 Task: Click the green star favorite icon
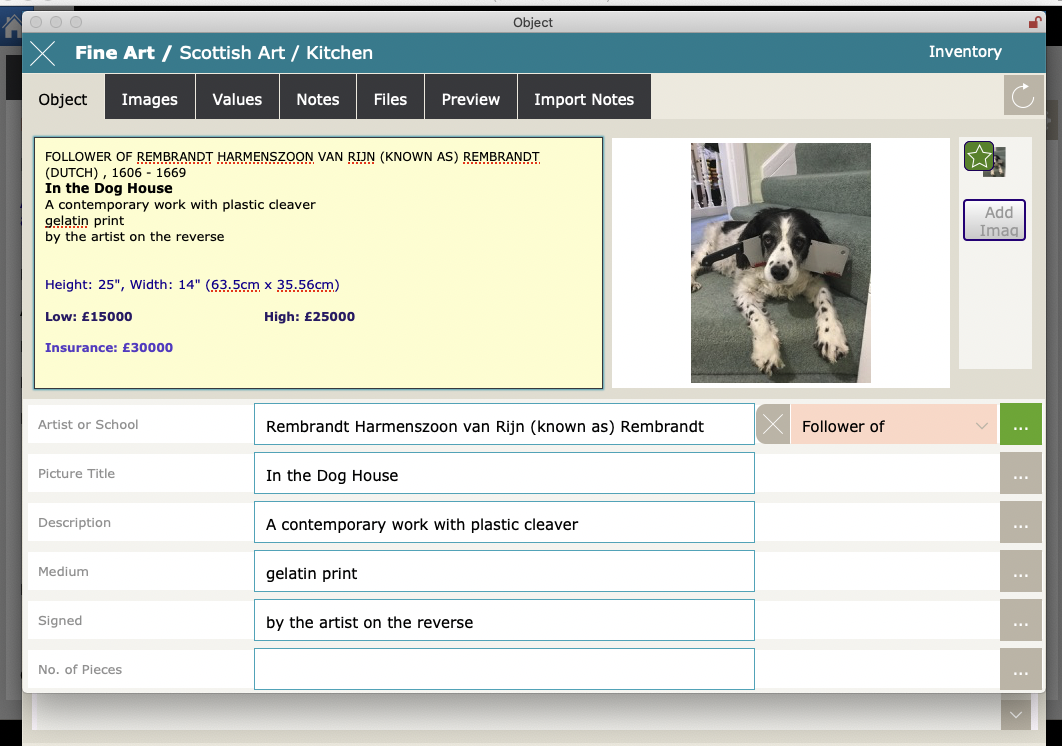point(978,157)
